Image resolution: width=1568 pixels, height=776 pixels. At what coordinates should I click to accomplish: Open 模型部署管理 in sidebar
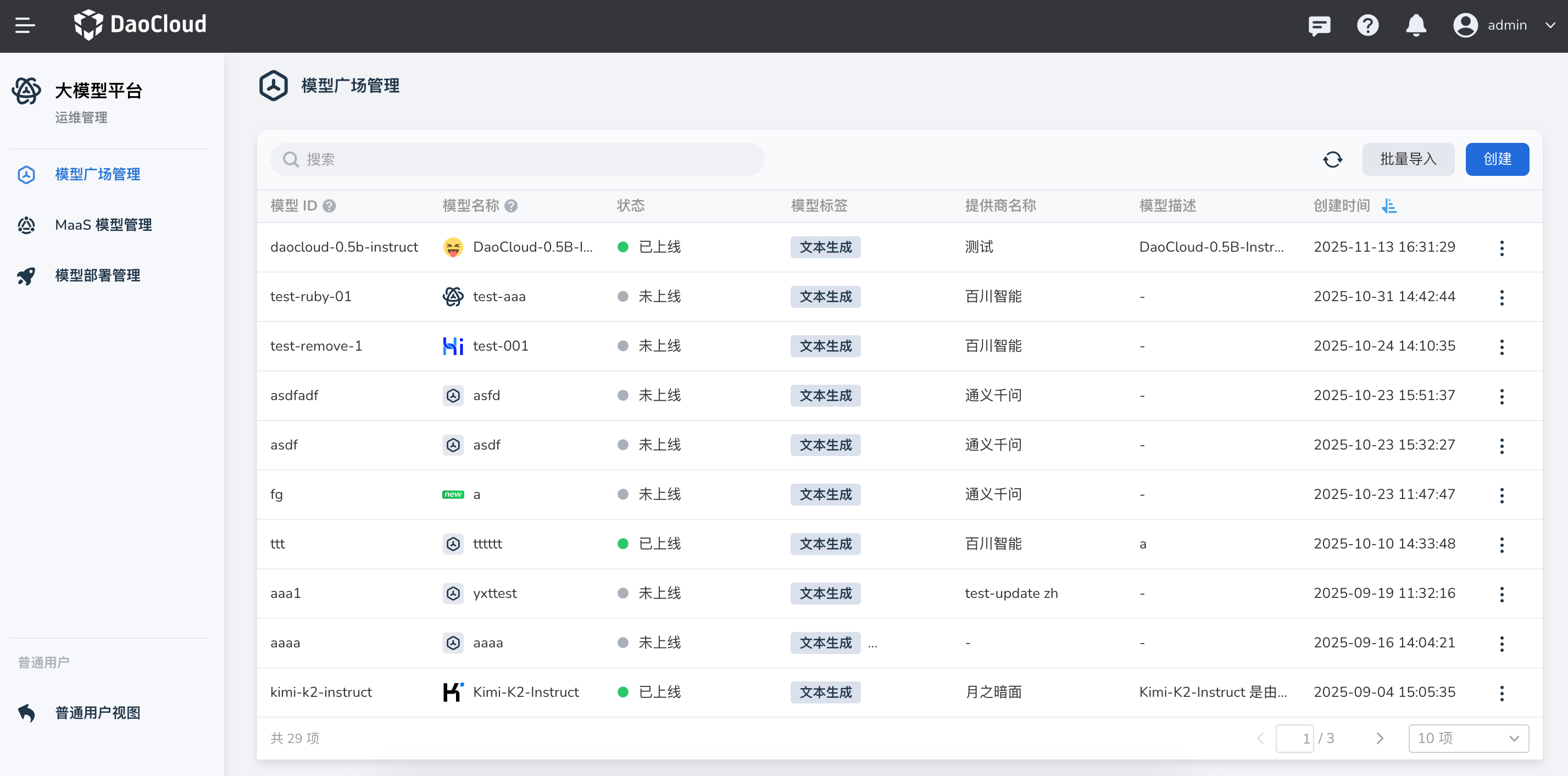[97, 275]
